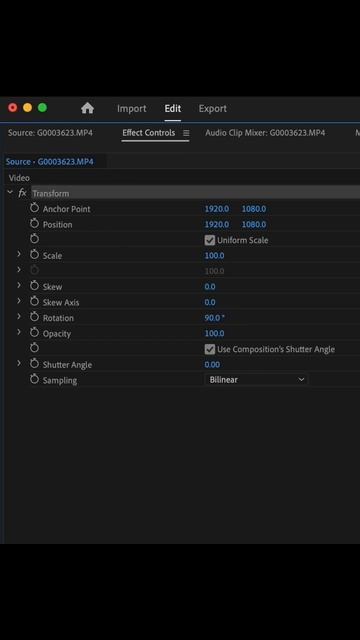This screenshot has height=640, width=360.
Task: Expand the disabled scale width row
Action: [19, 270]
